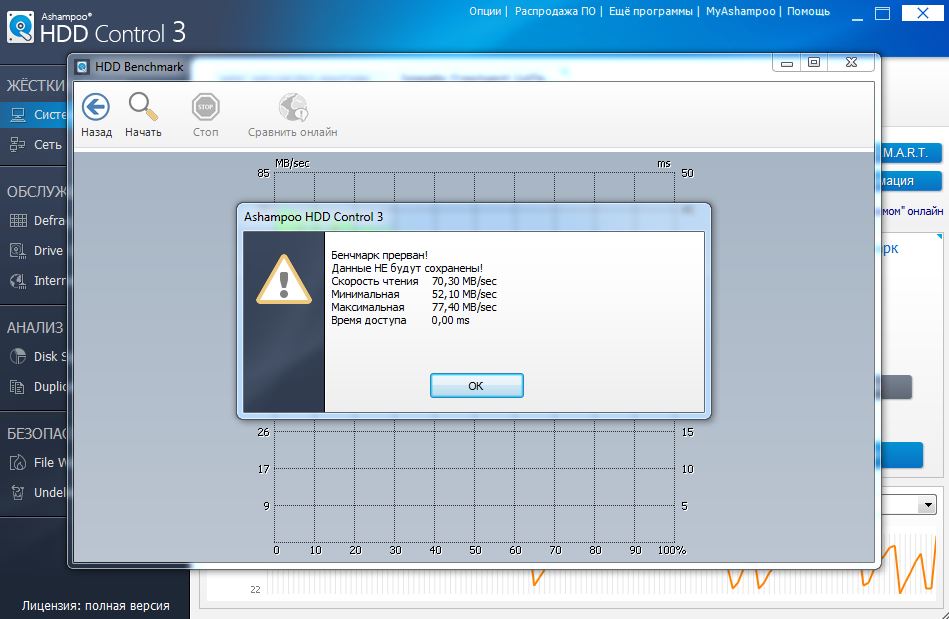Image resolution: width=949 pixels, height=619 pixels.
Task: Click the Стоп stop sign icon
Action: click(205, 107)
